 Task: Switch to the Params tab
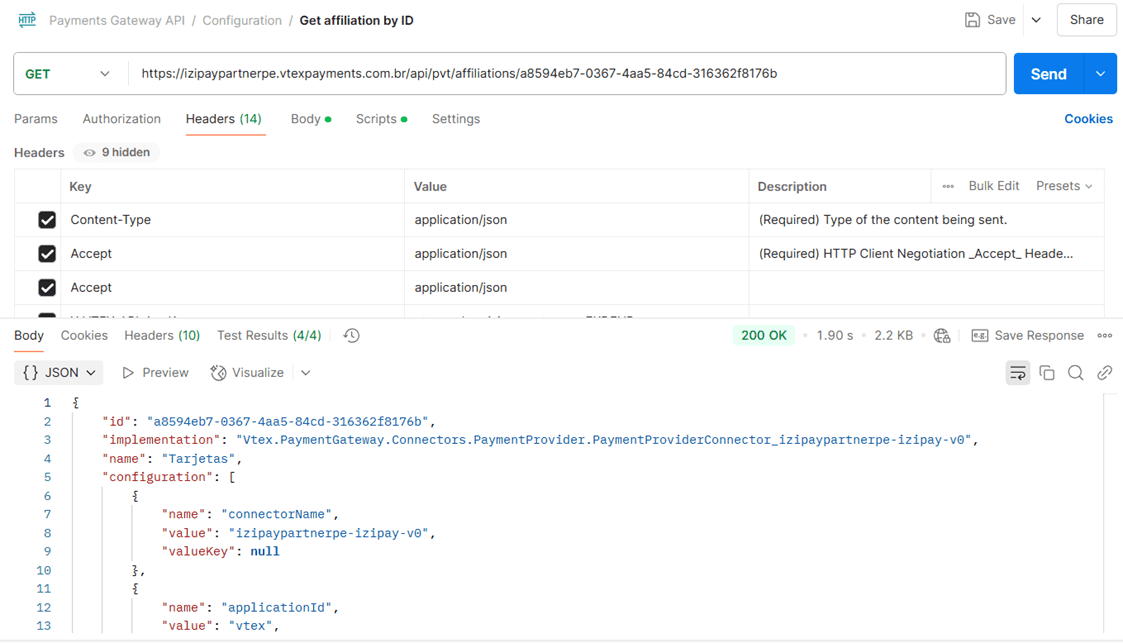36,119
